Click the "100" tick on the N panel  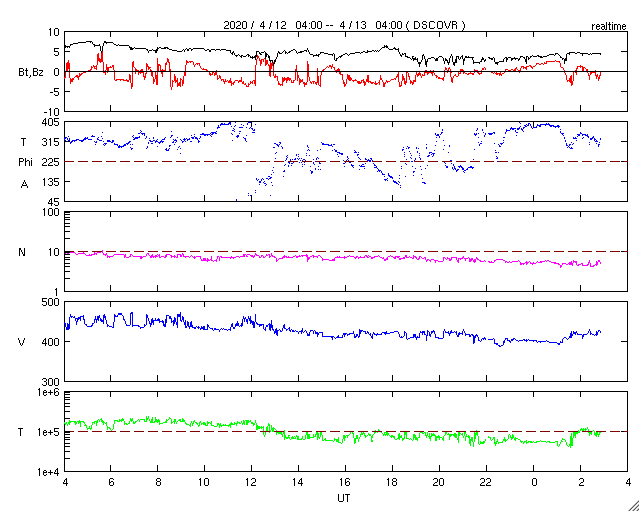[52, 213]
